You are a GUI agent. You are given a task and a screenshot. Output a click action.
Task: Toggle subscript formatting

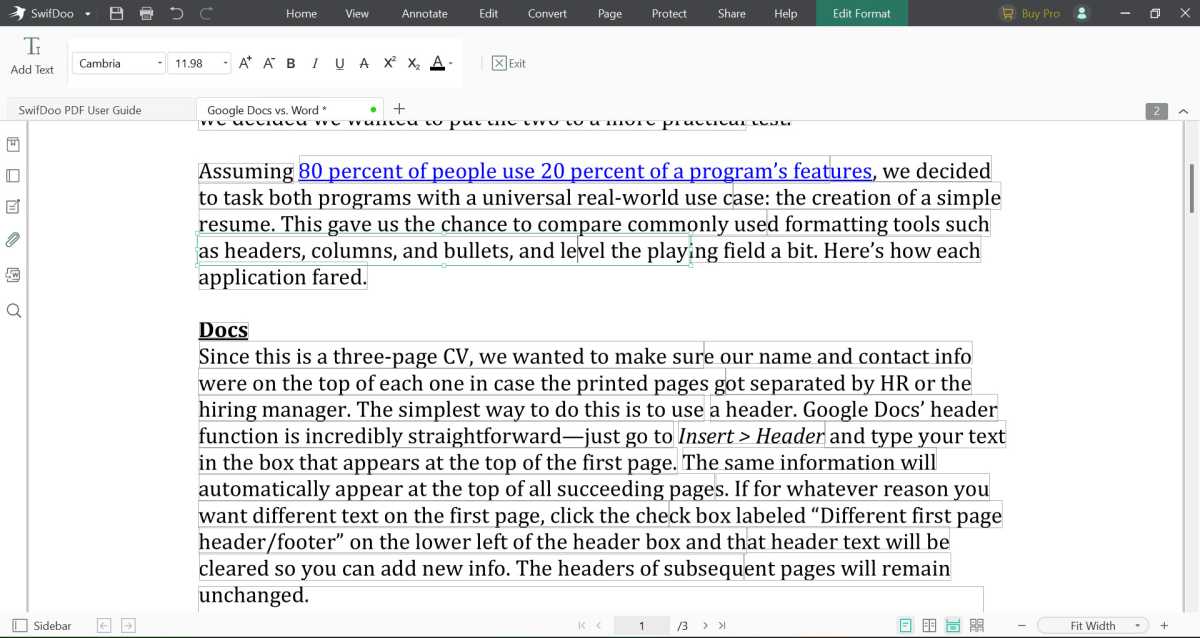(x=413, y=63)
